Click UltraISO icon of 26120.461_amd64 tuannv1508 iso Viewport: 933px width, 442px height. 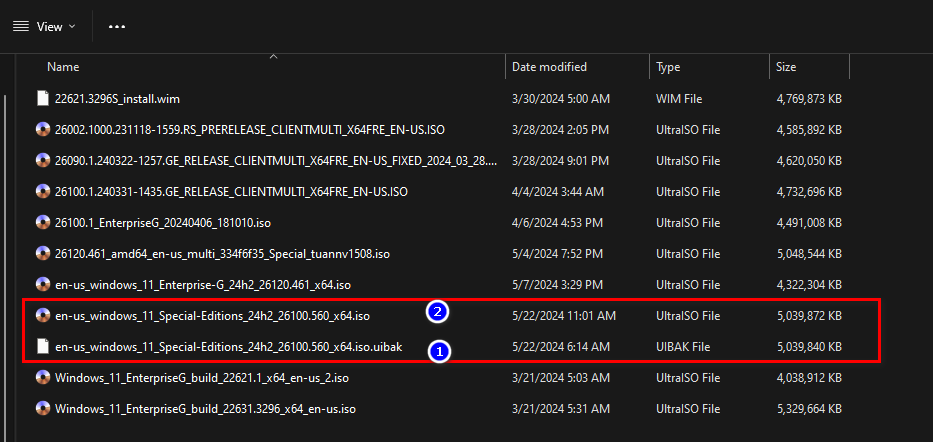coord(42,253)
